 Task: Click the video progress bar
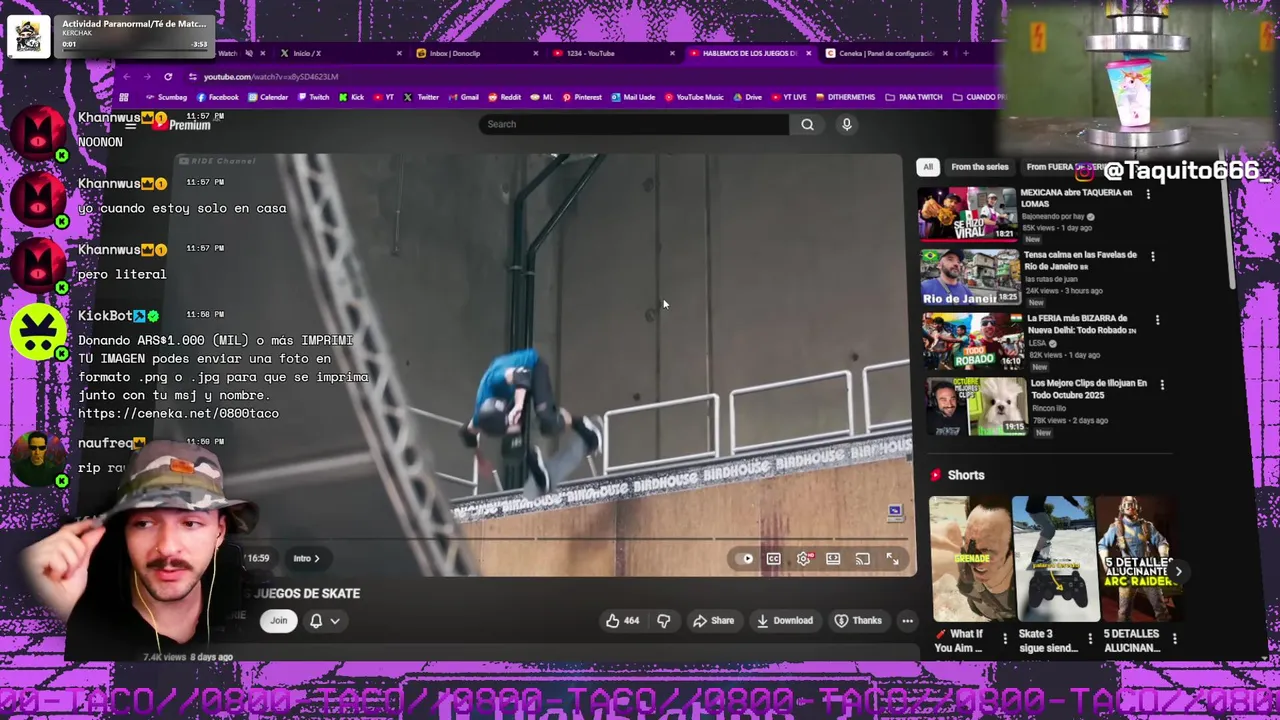click(575, 541)
